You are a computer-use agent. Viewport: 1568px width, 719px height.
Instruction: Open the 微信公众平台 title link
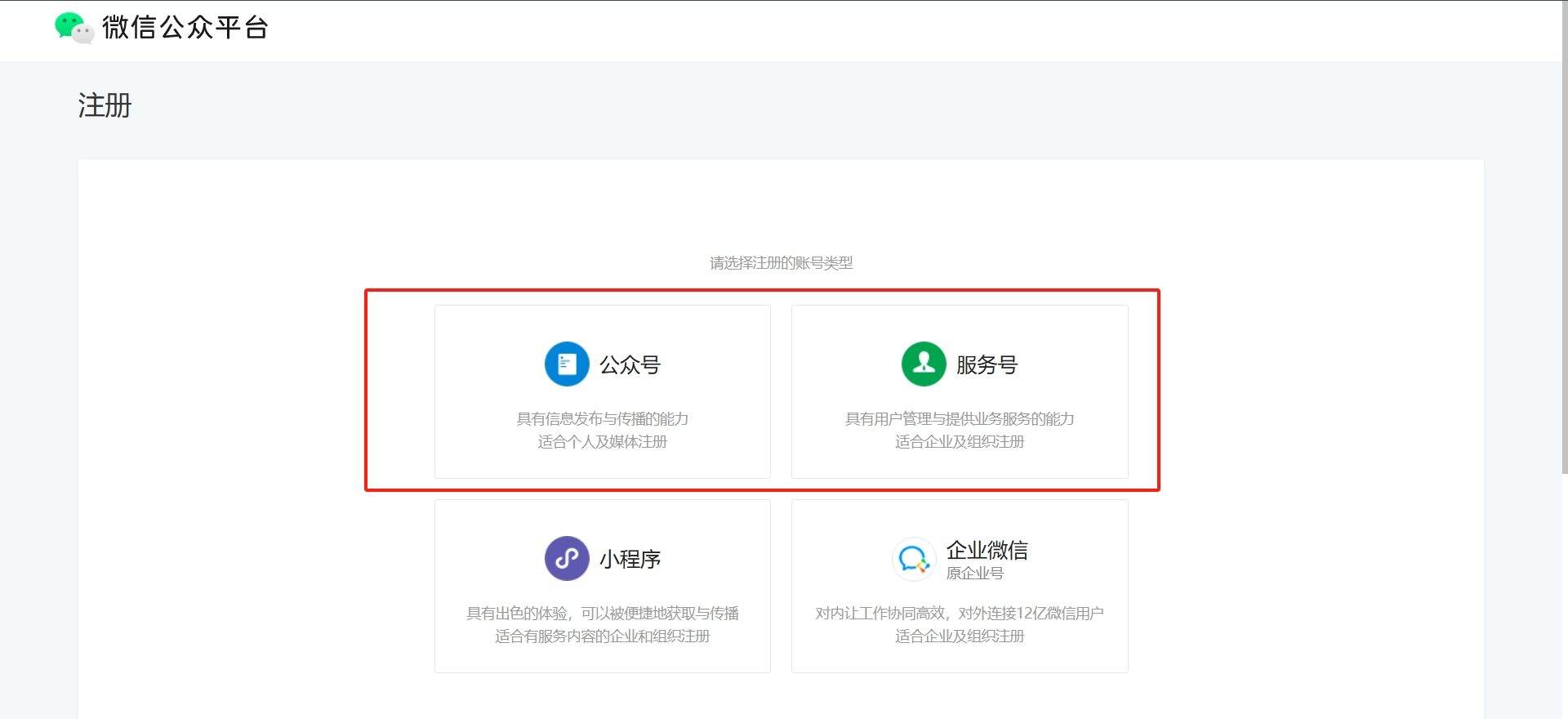[x=185, y=27]
